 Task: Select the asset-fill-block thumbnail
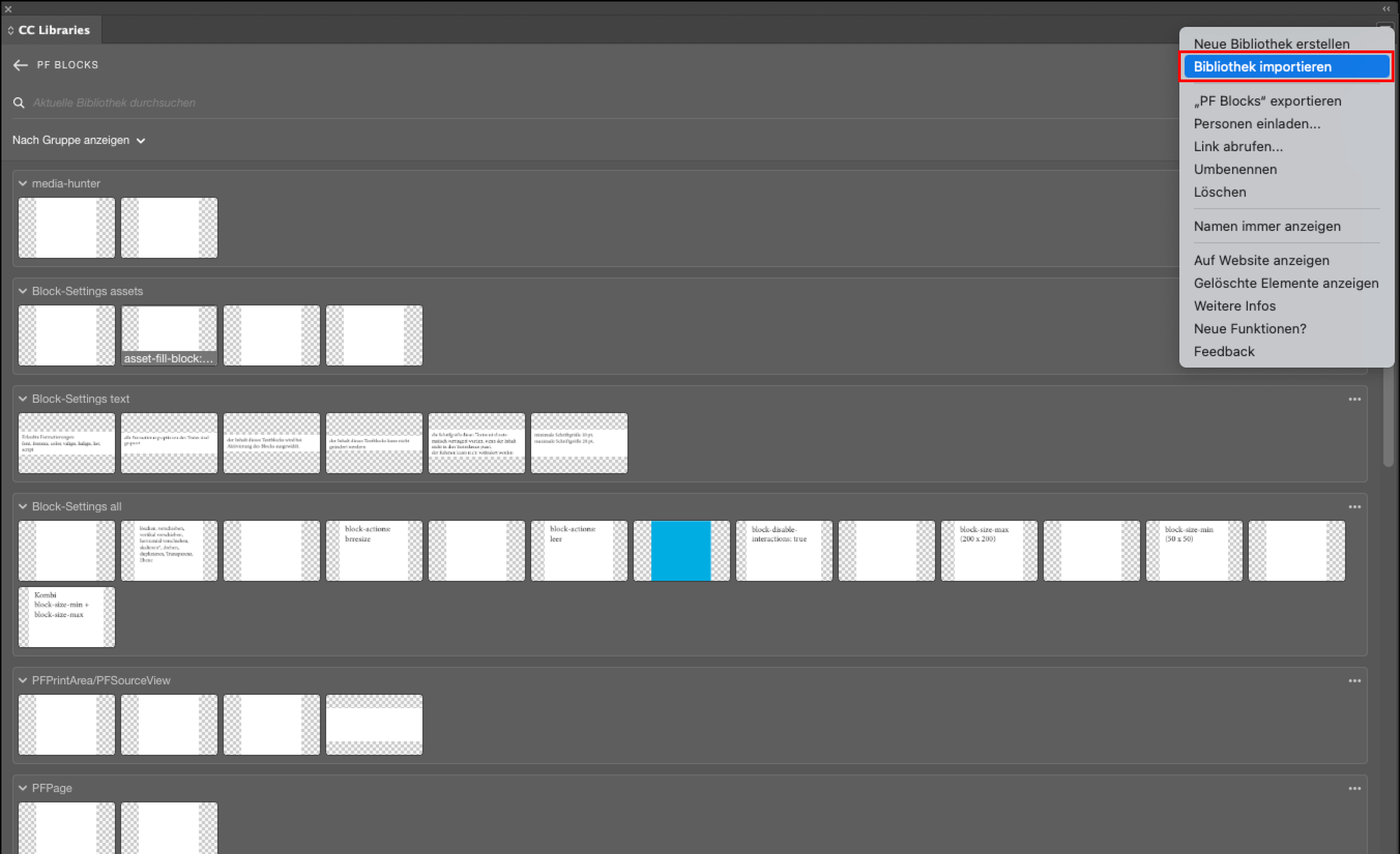tap(169, 335)
